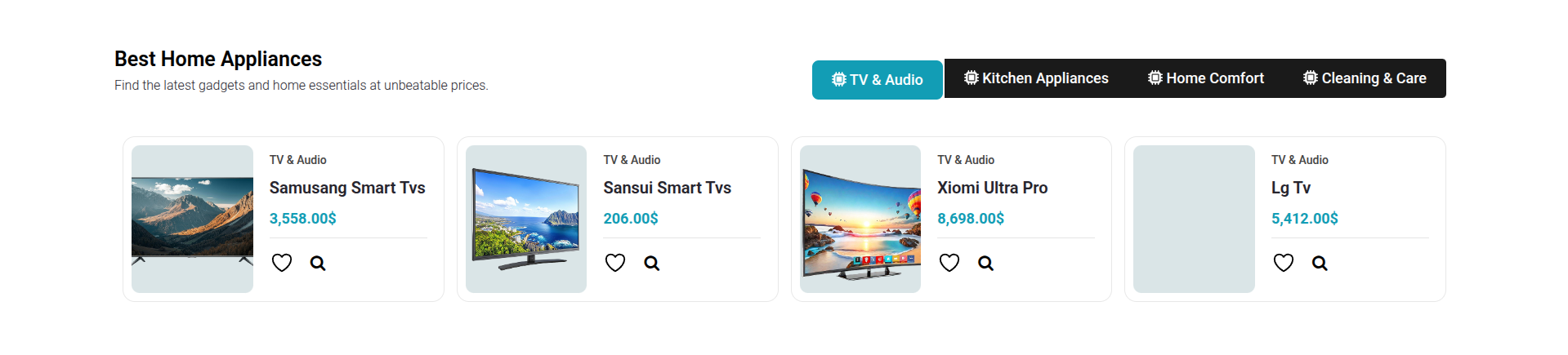This screenshot has width=1568, height=355.
Task: Show Cleaning & Care products
Action: tap(1365, 78)
